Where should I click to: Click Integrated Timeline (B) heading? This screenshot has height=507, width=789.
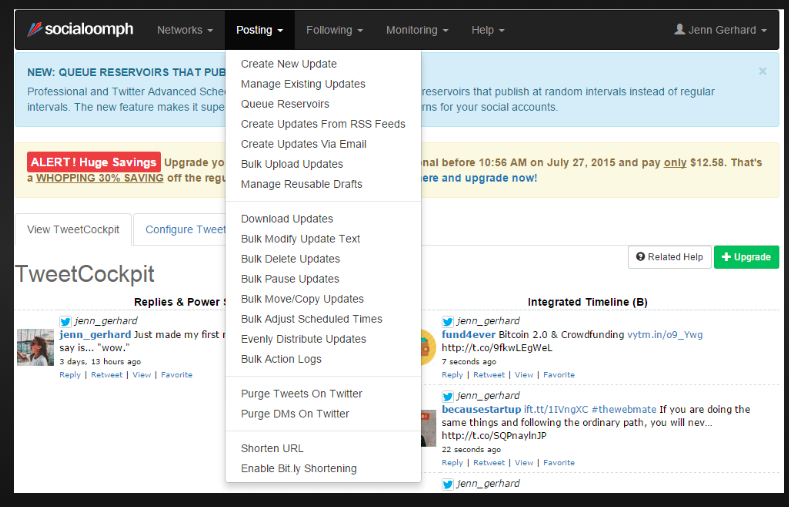587,302
